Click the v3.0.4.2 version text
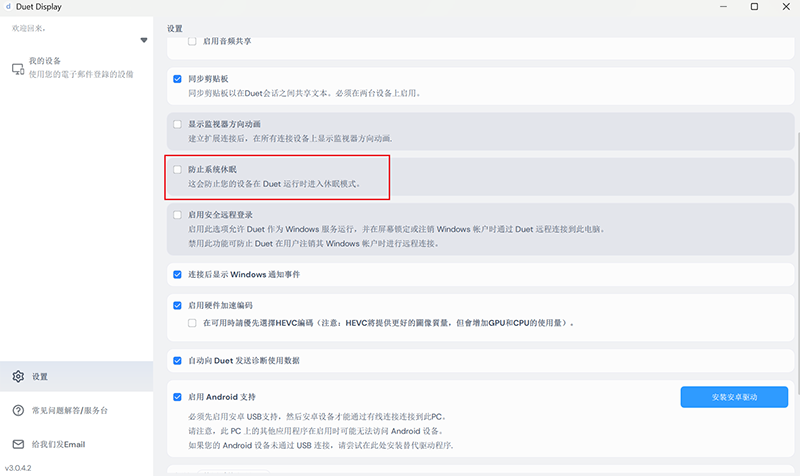This screenshot has width=800, height=476. point(18,468)
